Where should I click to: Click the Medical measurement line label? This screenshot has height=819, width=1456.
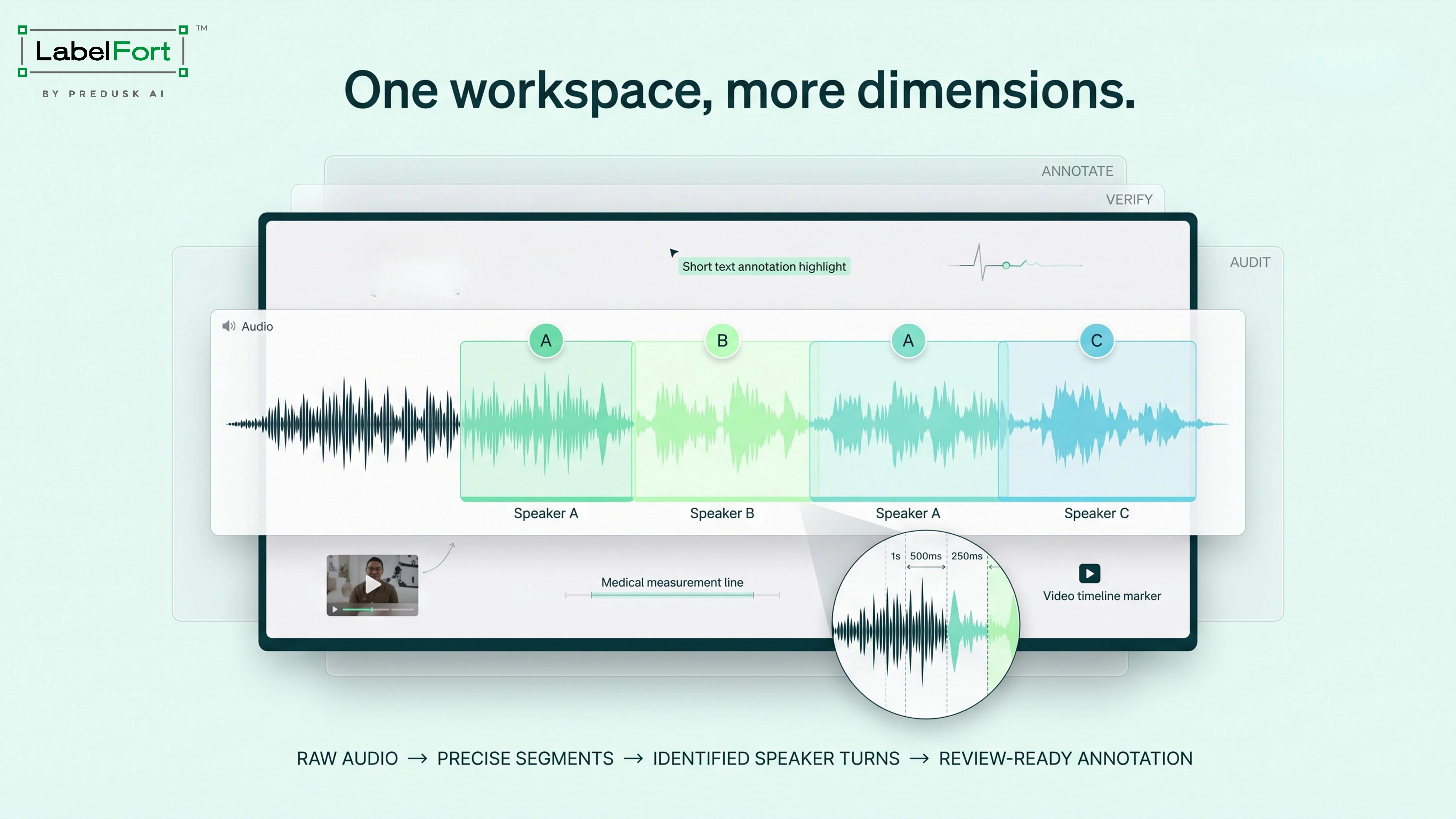(x=672, y=582)
